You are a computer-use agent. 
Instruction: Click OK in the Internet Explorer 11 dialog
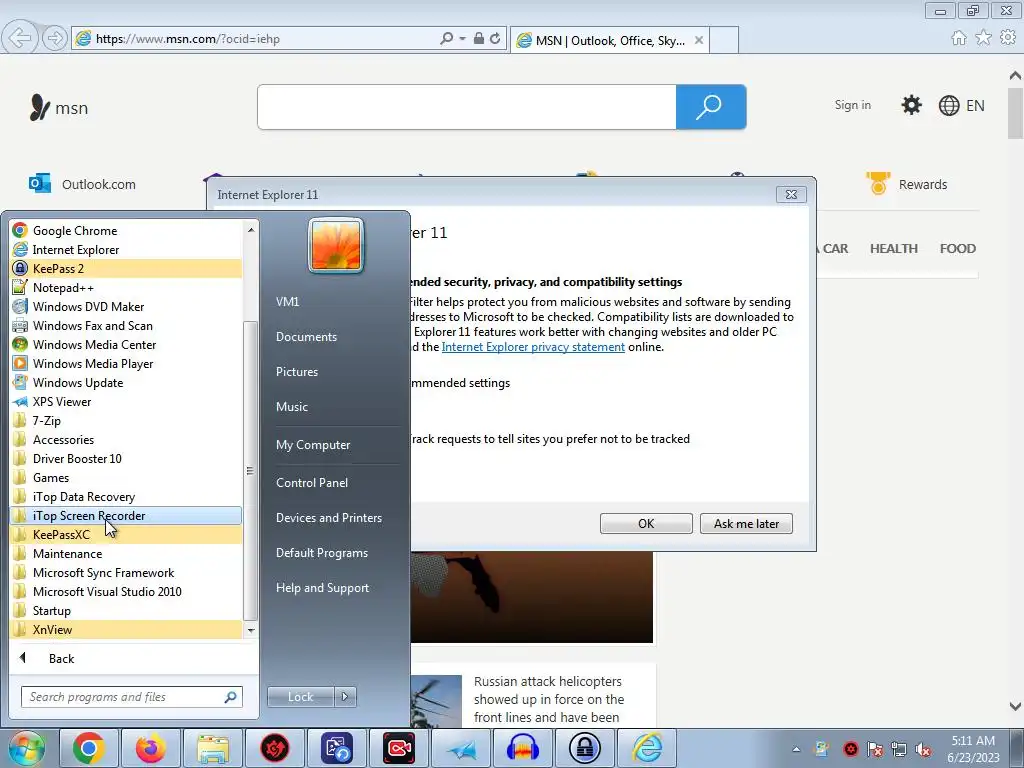point(646,524)
